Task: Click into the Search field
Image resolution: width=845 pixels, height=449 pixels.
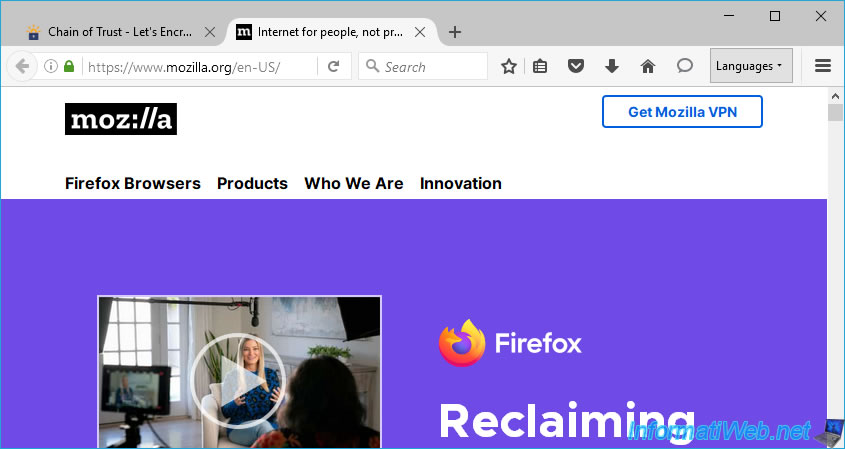Action: [423, 66]
